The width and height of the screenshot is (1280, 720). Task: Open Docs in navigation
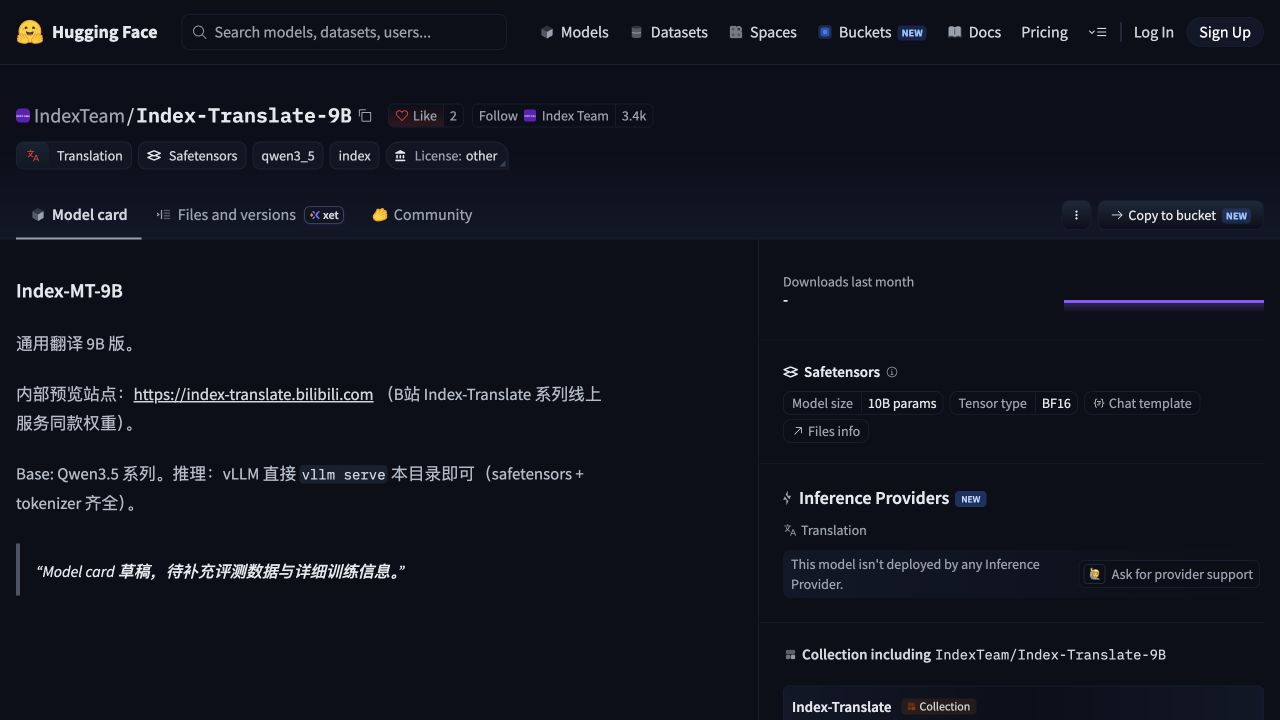coord(974,32)
